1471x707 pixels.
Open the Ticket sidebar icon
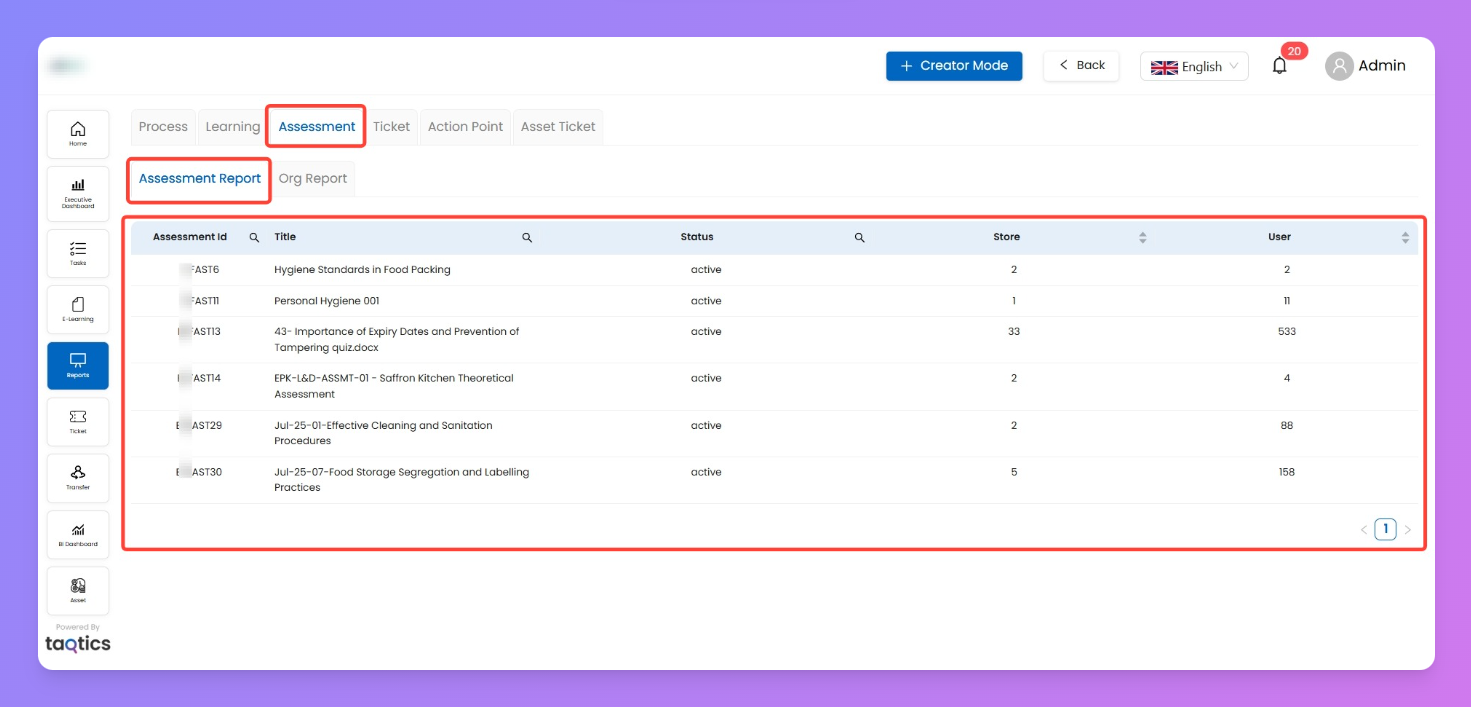click(x=78, y=421)
